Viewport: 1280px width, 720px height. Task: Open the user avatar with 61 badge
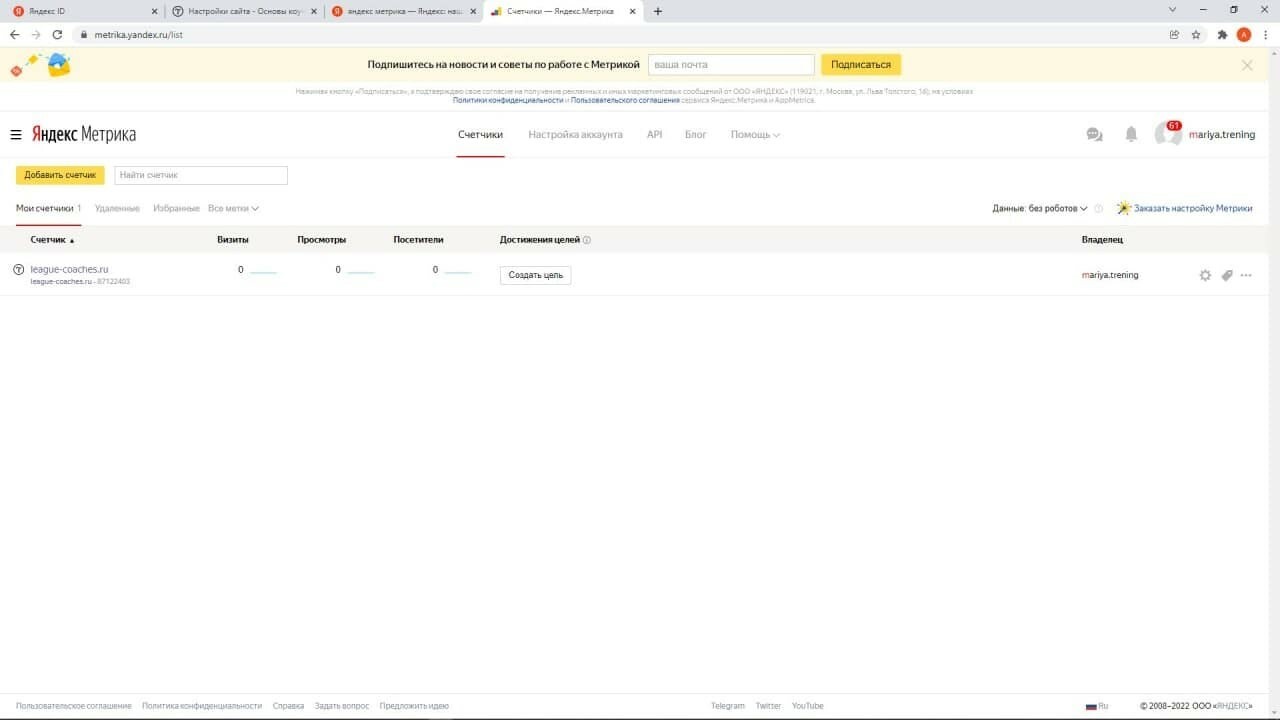pyautogui.click(x=1167, y=134)
